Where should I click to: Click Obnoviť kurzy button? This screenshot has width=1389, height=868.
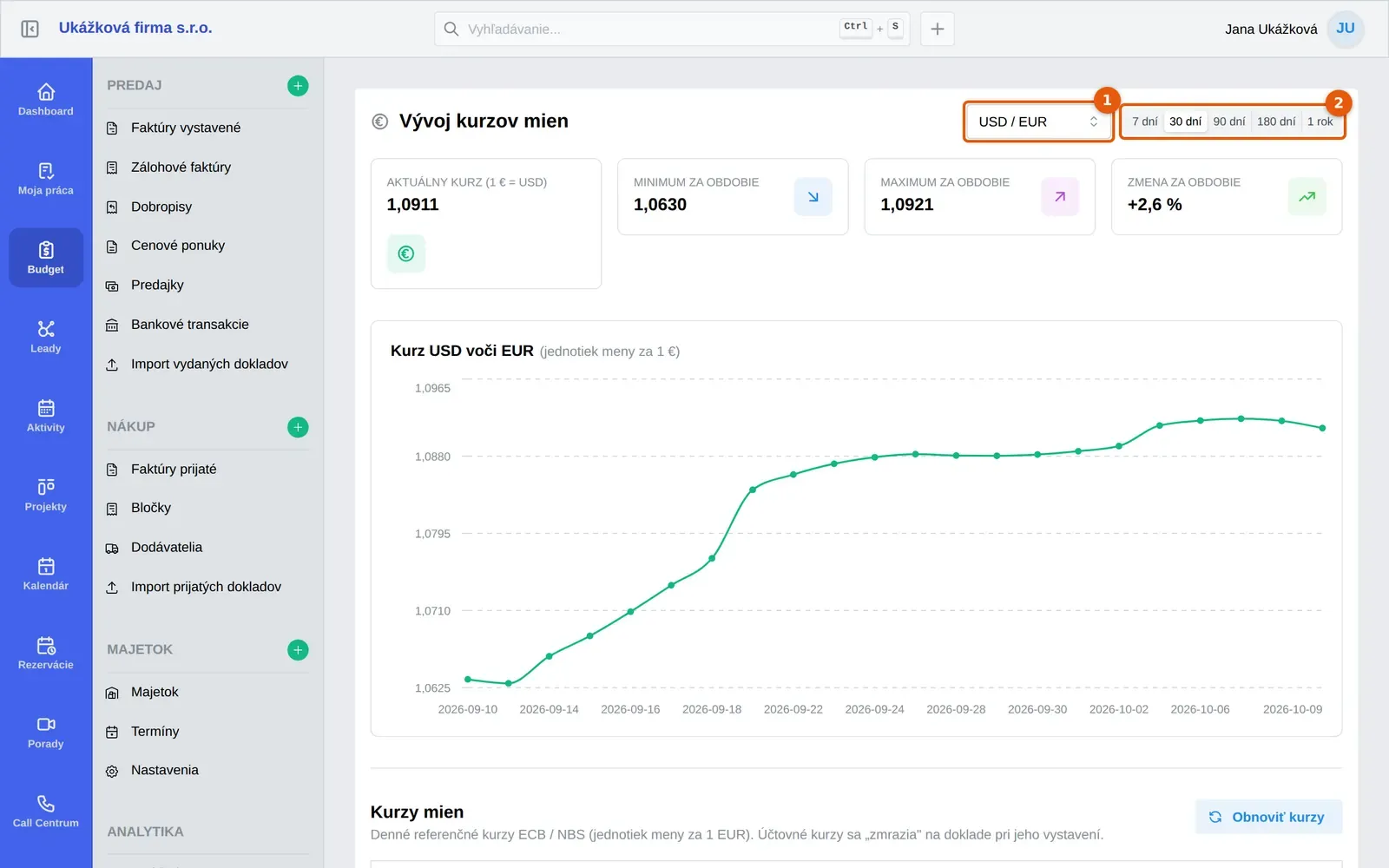click(1268, 817)
